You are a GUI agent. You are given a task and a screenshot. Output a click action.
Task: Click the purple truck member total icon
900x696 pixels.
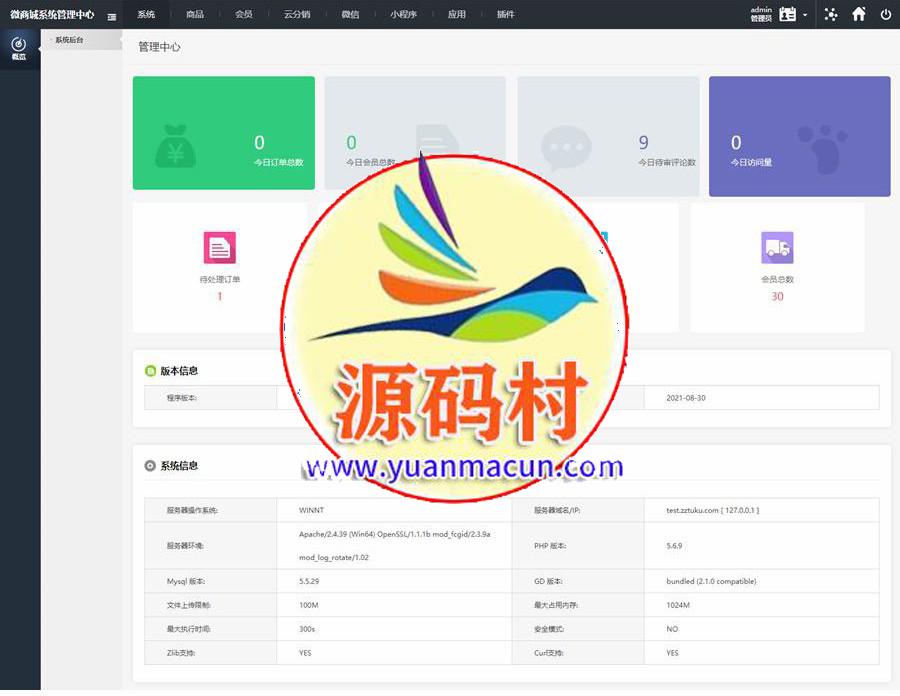pyautogui.click(x=777, y=247)
